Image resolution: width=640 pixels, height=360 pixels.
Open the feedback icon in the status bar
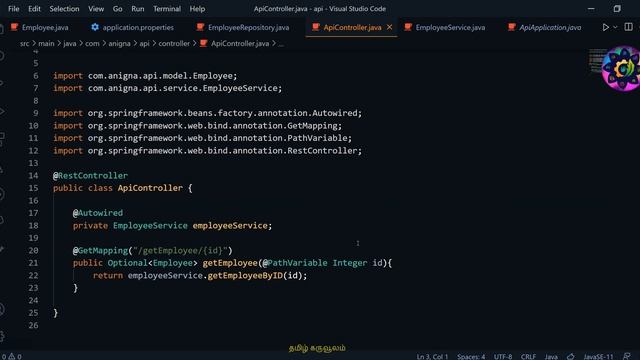point(627,356)
